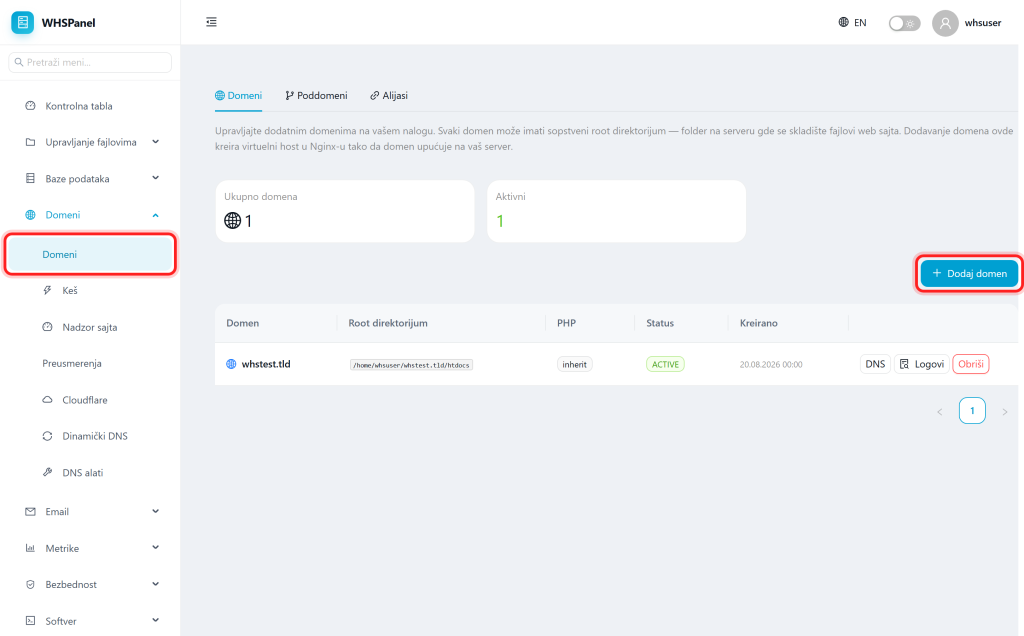Click the Email envelope icon
The width and height of the screenshot is (1024, 636).
click(x=30, y=512)
